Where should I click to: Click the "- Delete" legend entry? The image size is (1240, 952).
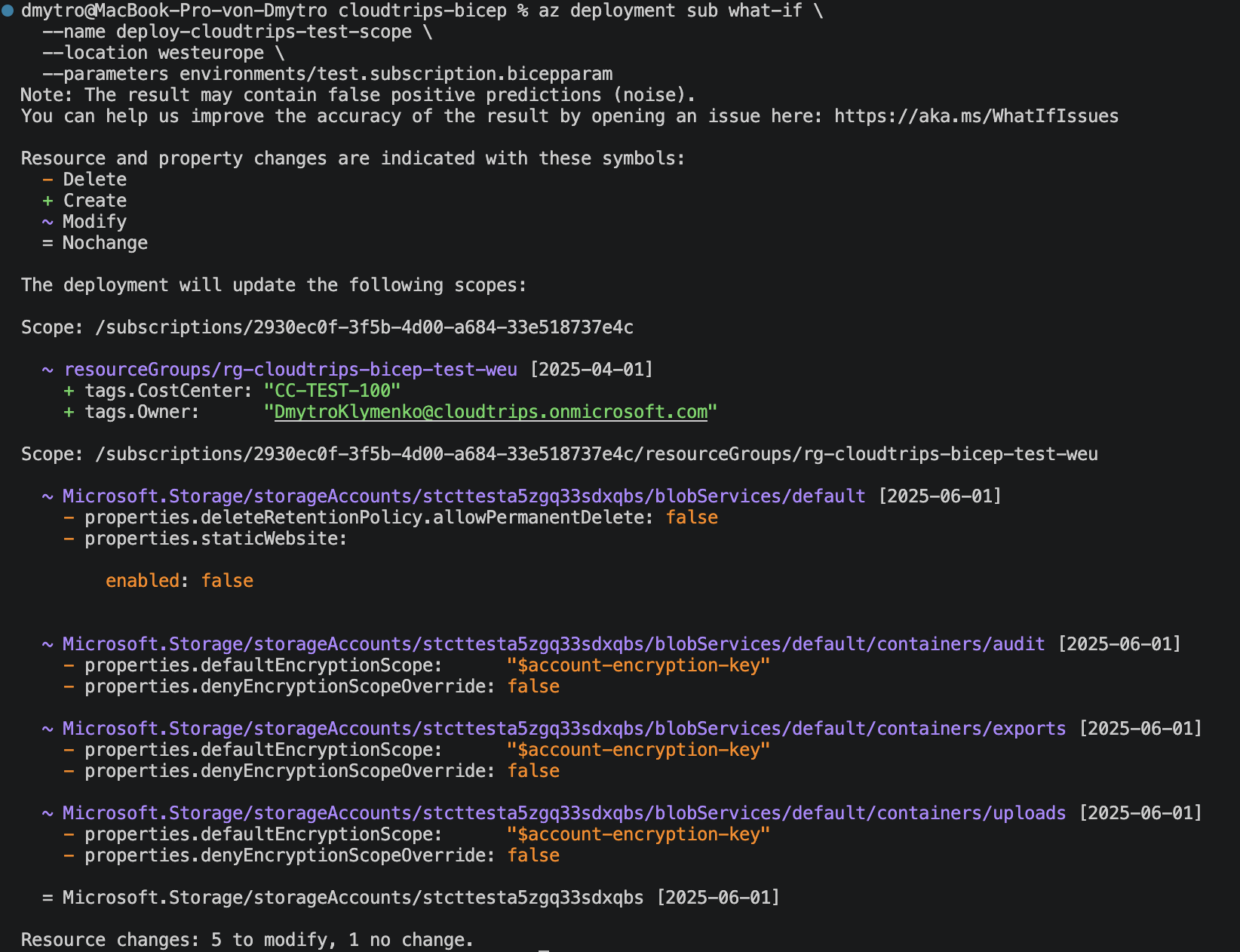point(84,180)
